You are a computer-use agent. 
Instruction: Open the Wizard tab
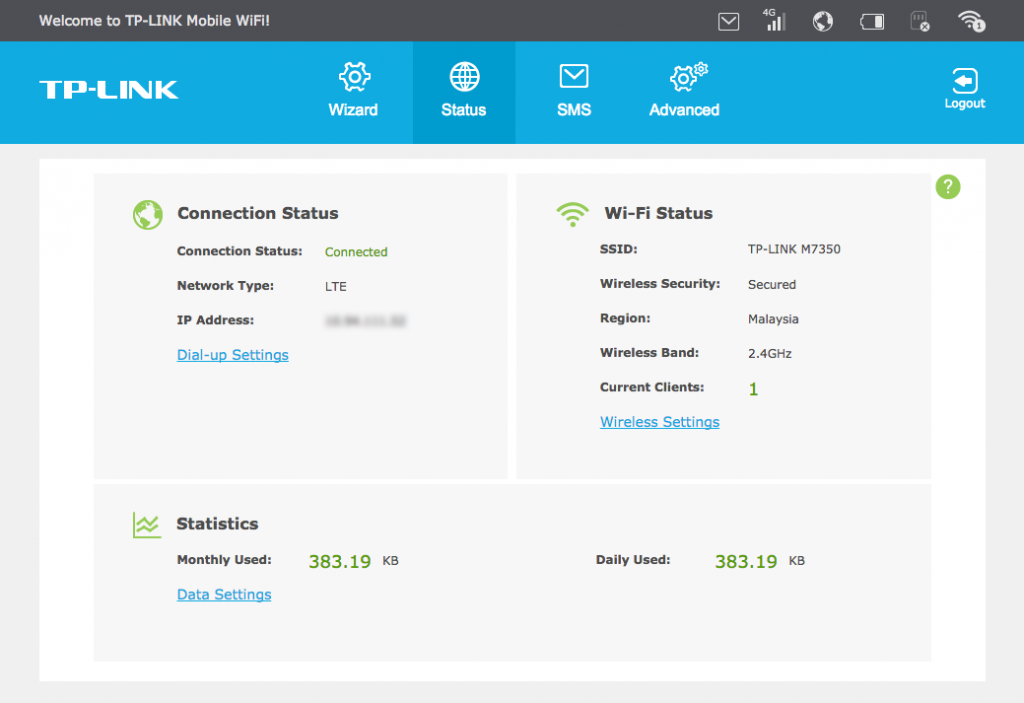click(353, 92)
